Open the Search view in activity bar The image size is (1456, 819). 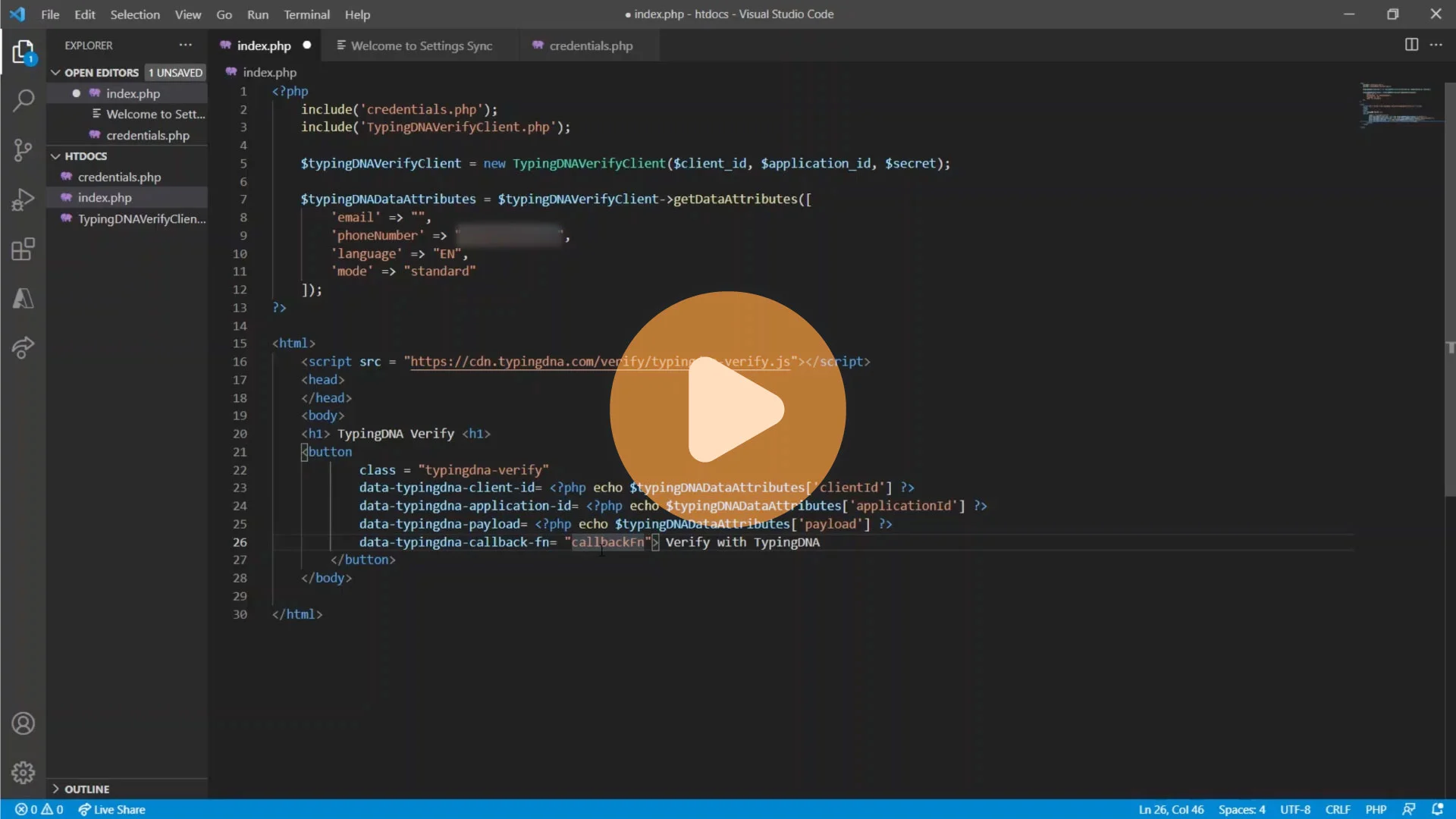(24, 100)
